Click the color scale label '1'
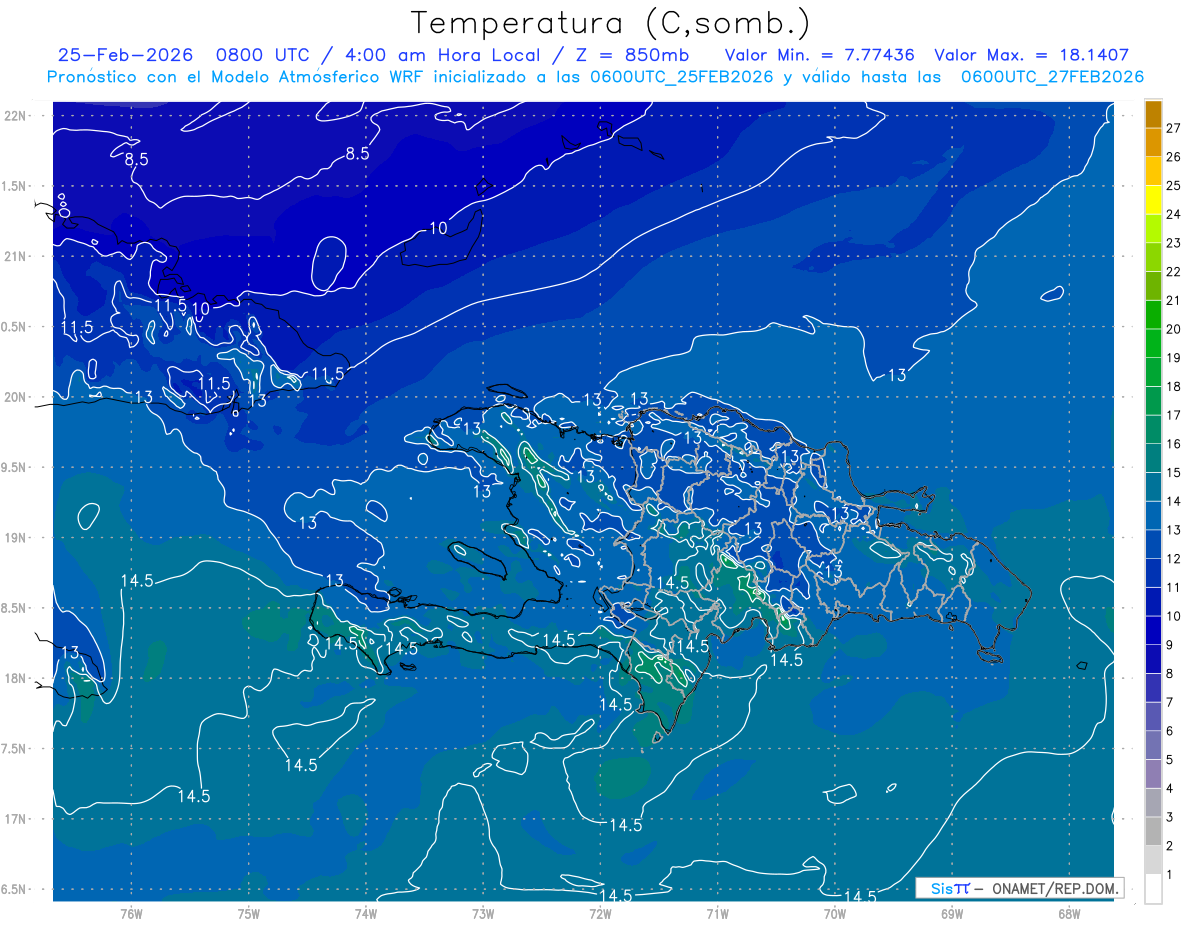The image size is (1200, 927). pyautogui.click(x=1169, y=875)
